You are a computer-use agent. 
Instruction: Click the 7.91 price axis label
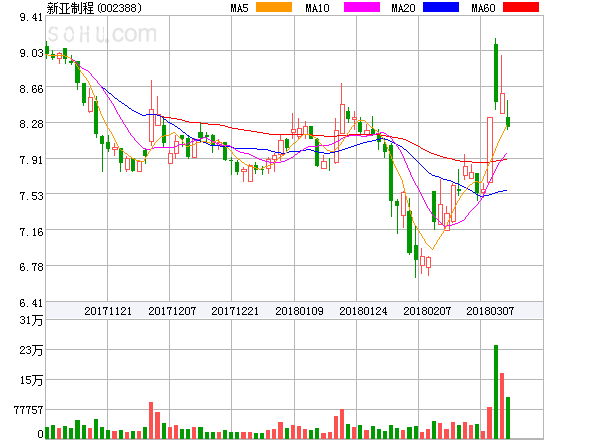coord(31,160)
